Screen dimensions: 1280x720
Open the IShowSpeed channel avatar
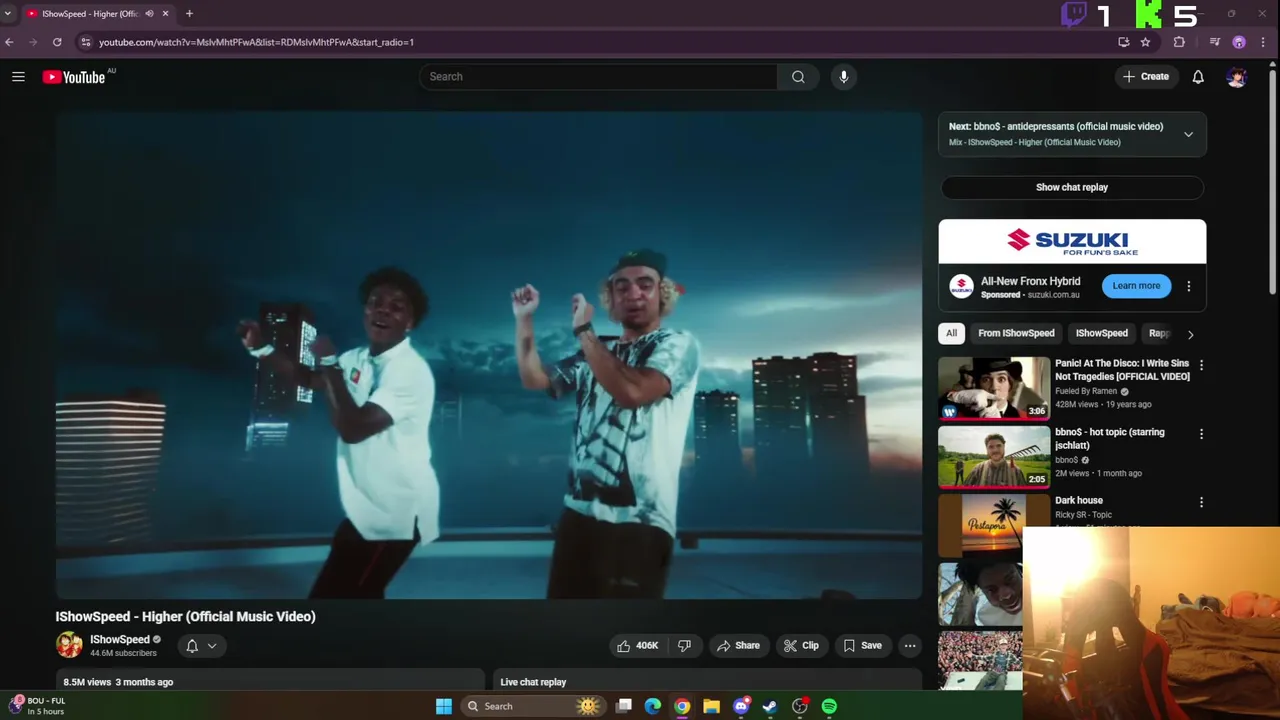(x=69, y=645)
